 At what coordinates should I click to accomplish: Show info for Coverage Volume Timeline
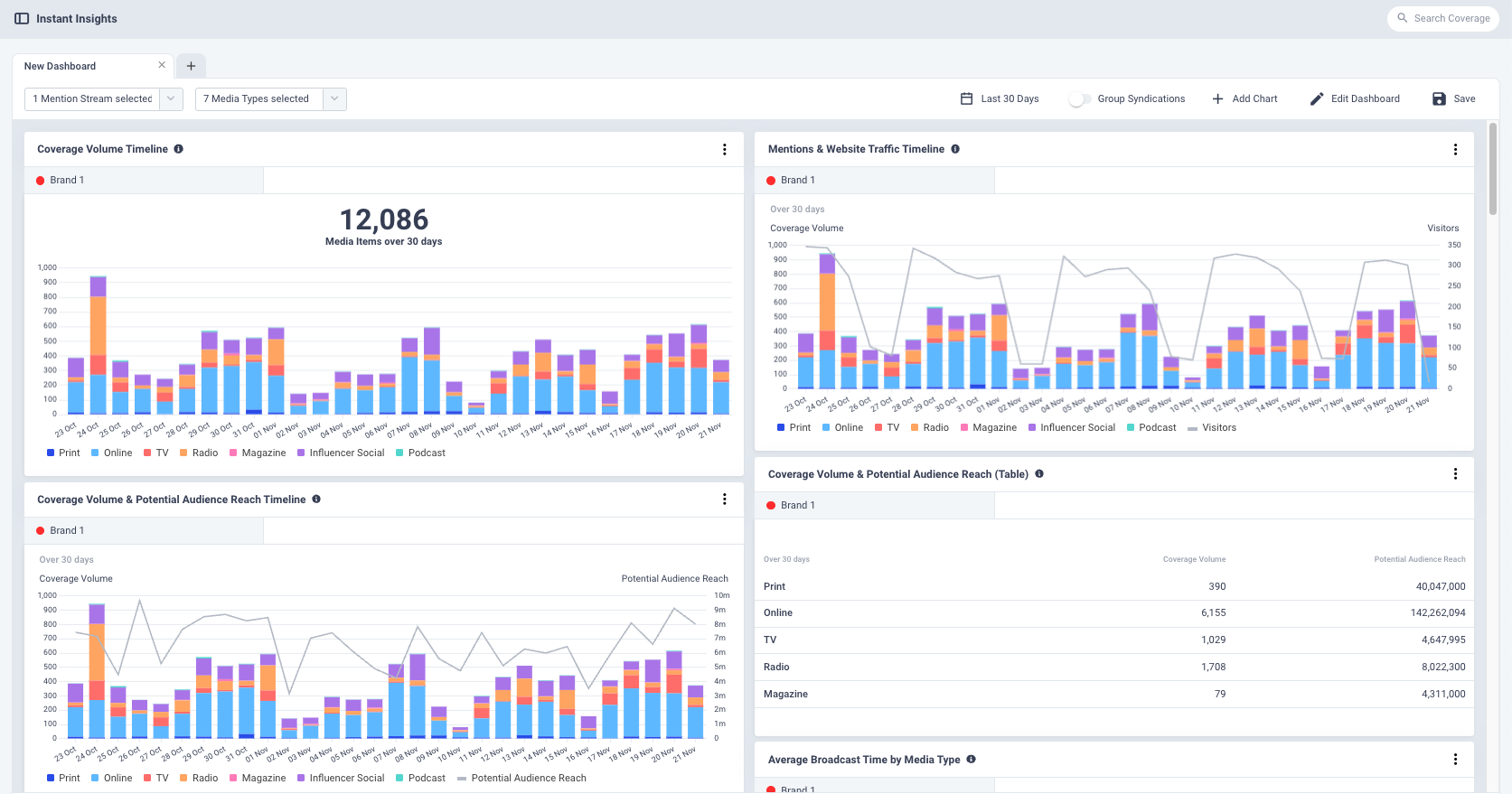178,149
